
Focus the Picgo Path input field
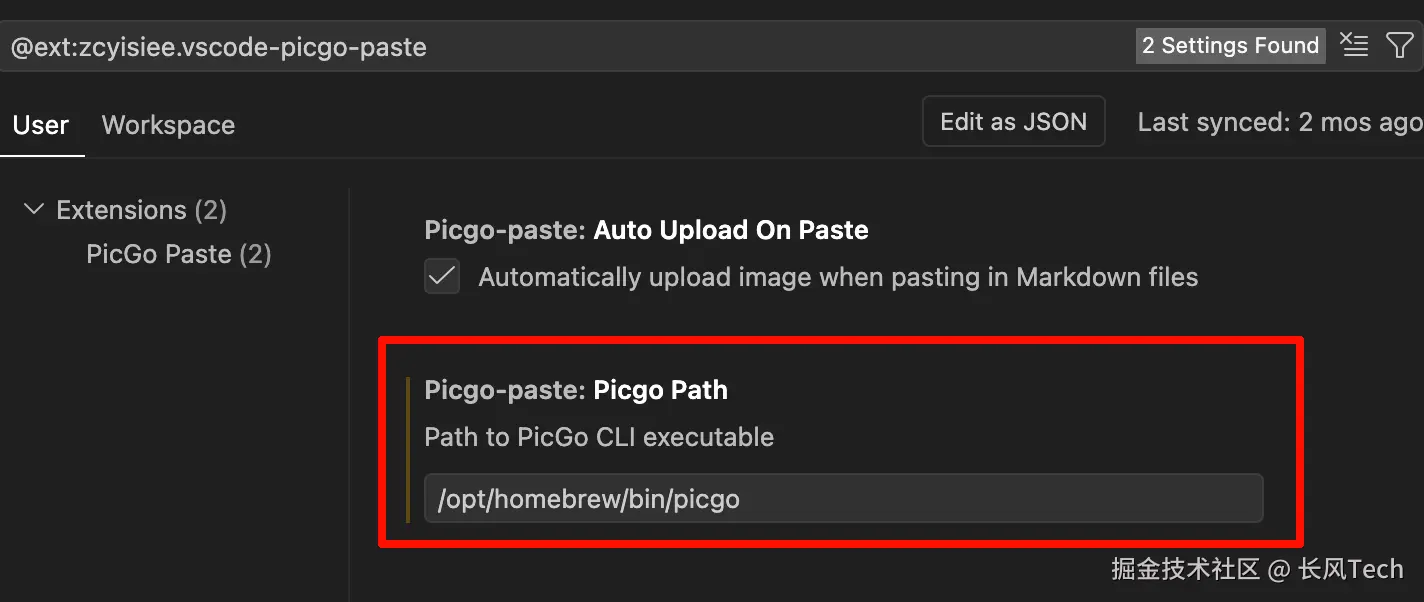click(843, 498)
